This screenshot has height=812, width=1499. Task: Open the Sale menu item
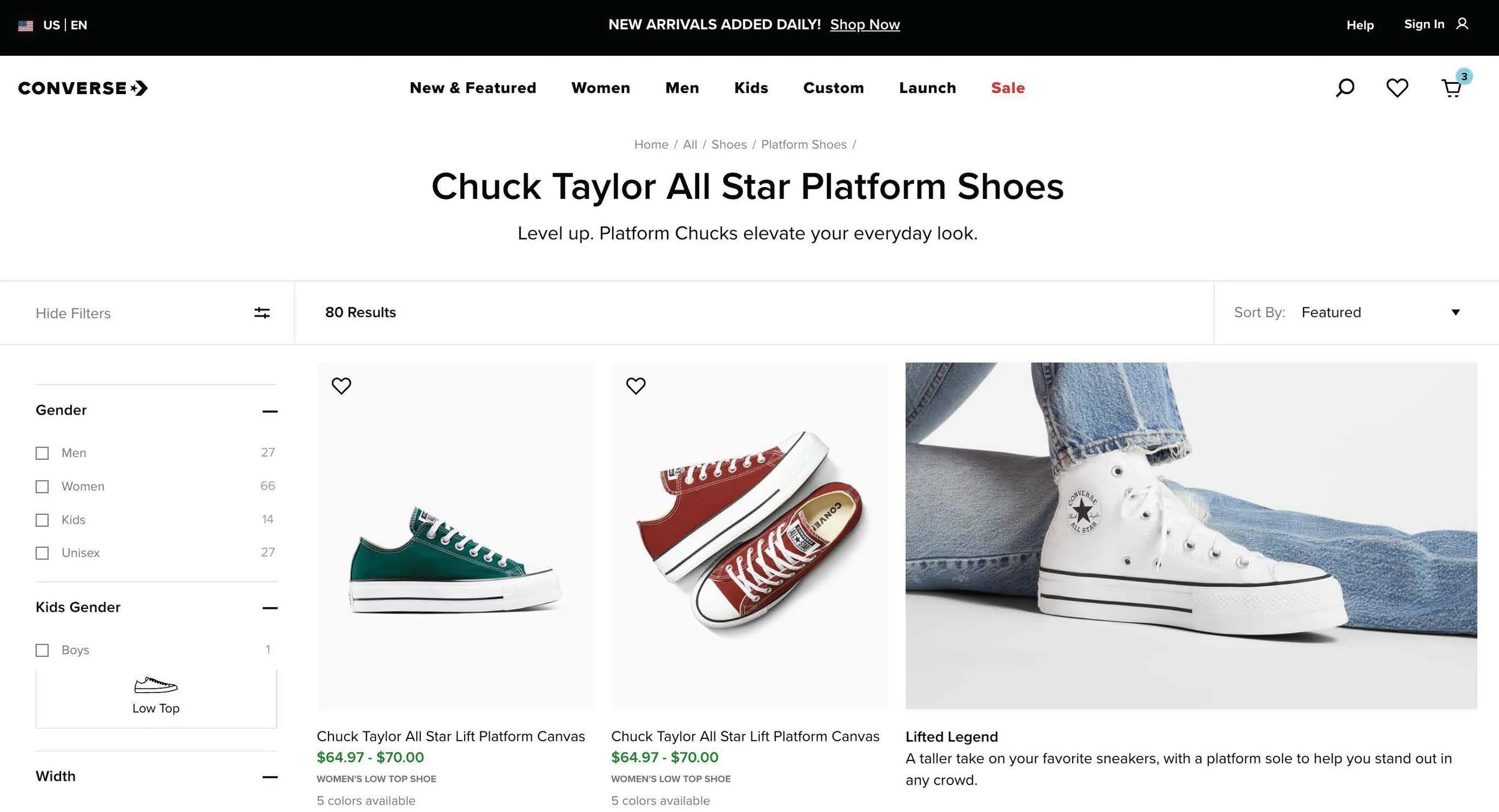[1007, 88]
